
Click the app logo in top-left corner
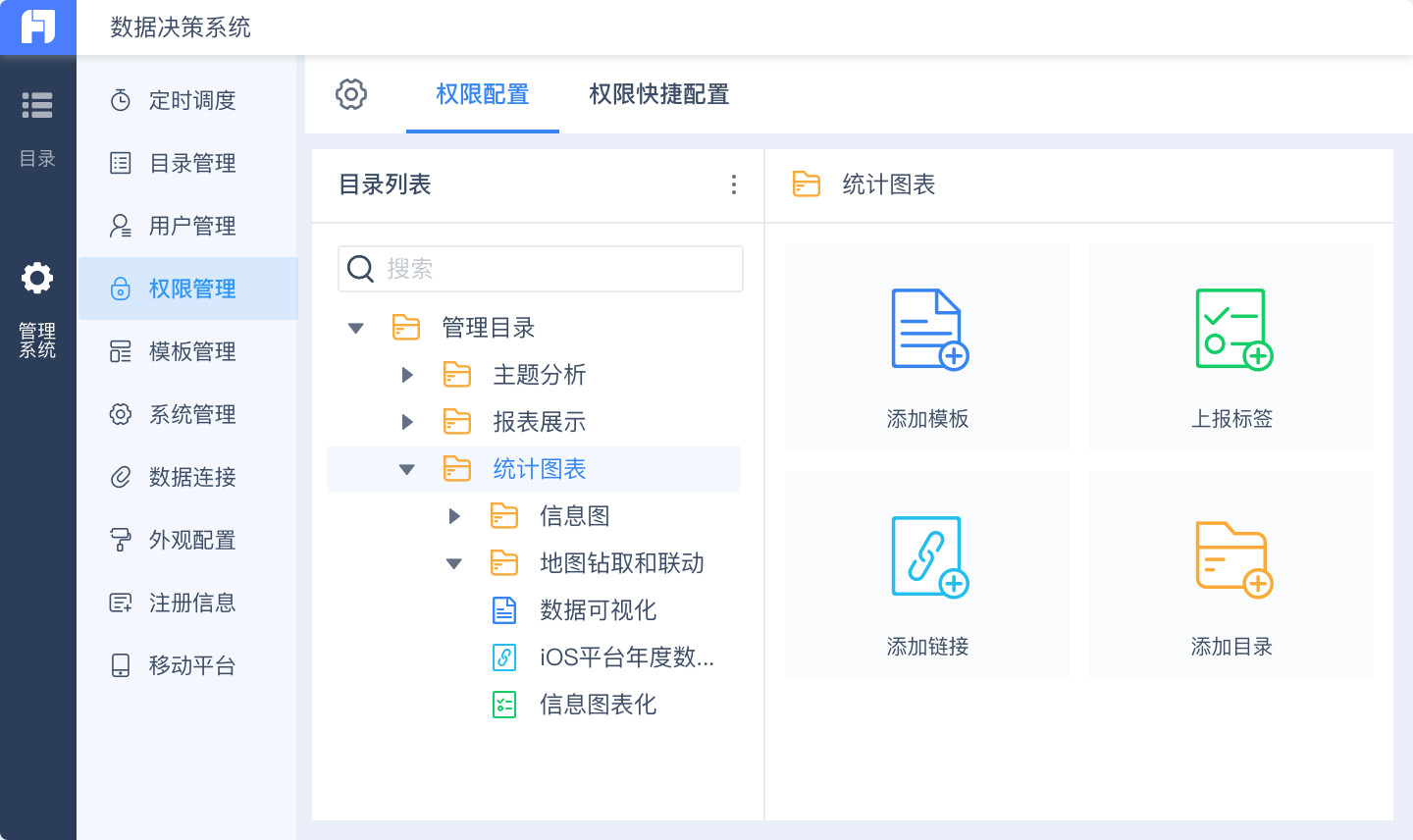point(37,26)
